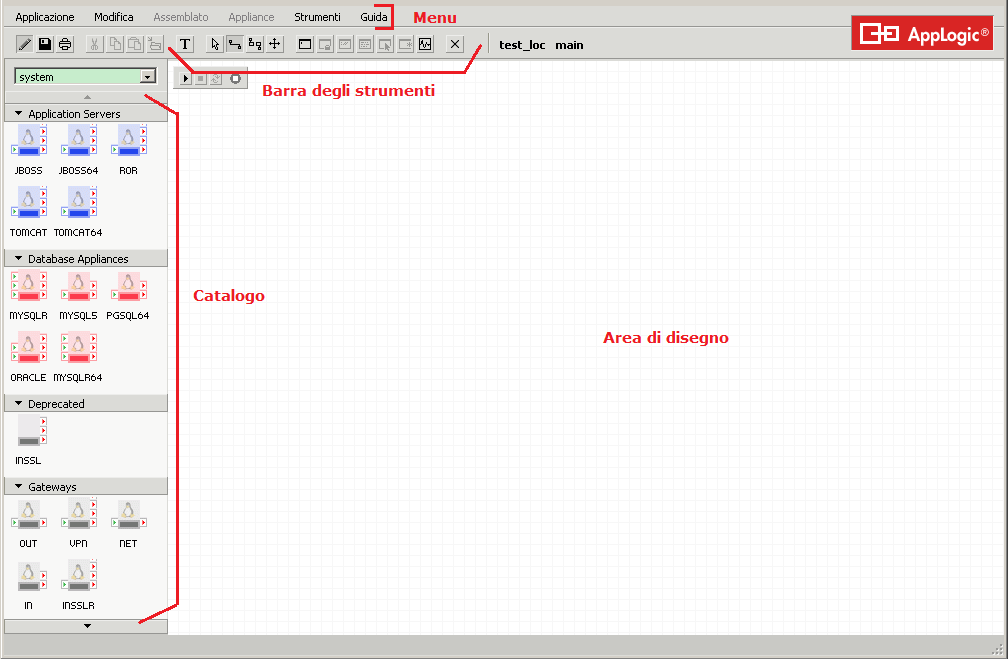Collapse the Gateways category
The width and height of the screenshot is (1008, 659).
(19, 487)
